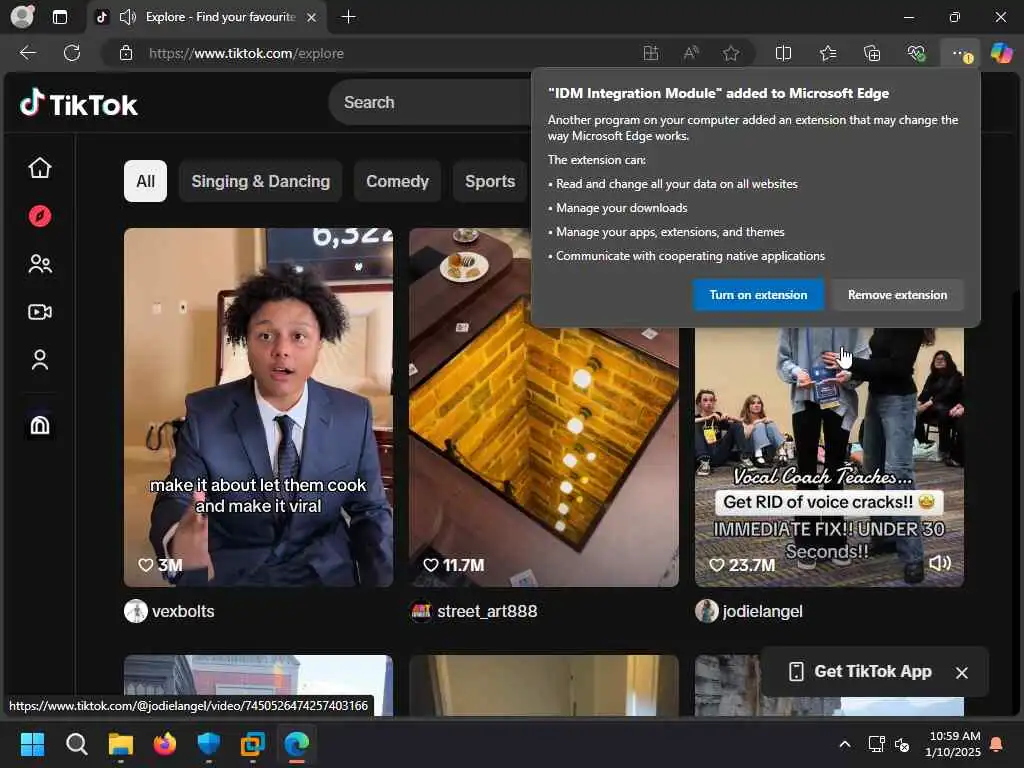Mute tab using speaker icon
The image size is (1024, 768).
(x=127, y=17)
